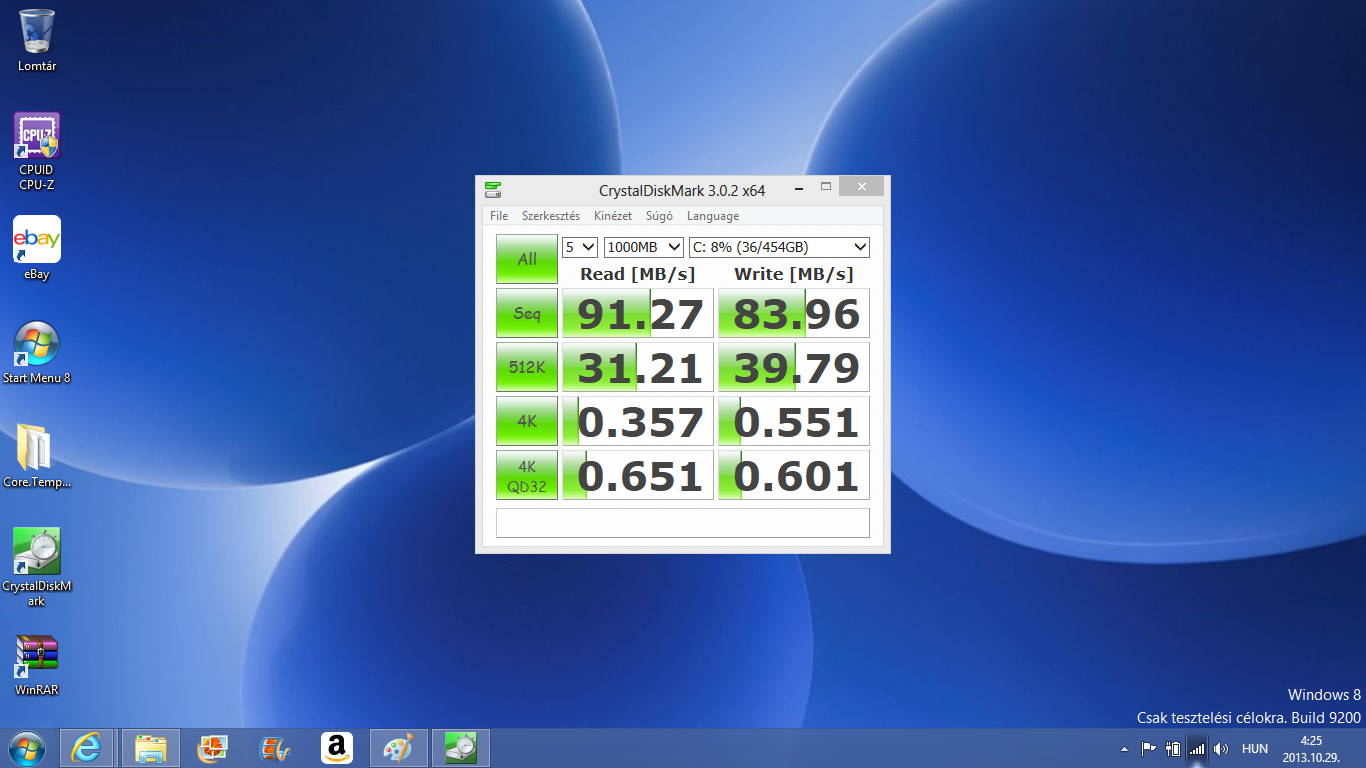1366x768 pixels.
Task: Click the volume speaker tray icon
Action: [x=1221, y=748]
